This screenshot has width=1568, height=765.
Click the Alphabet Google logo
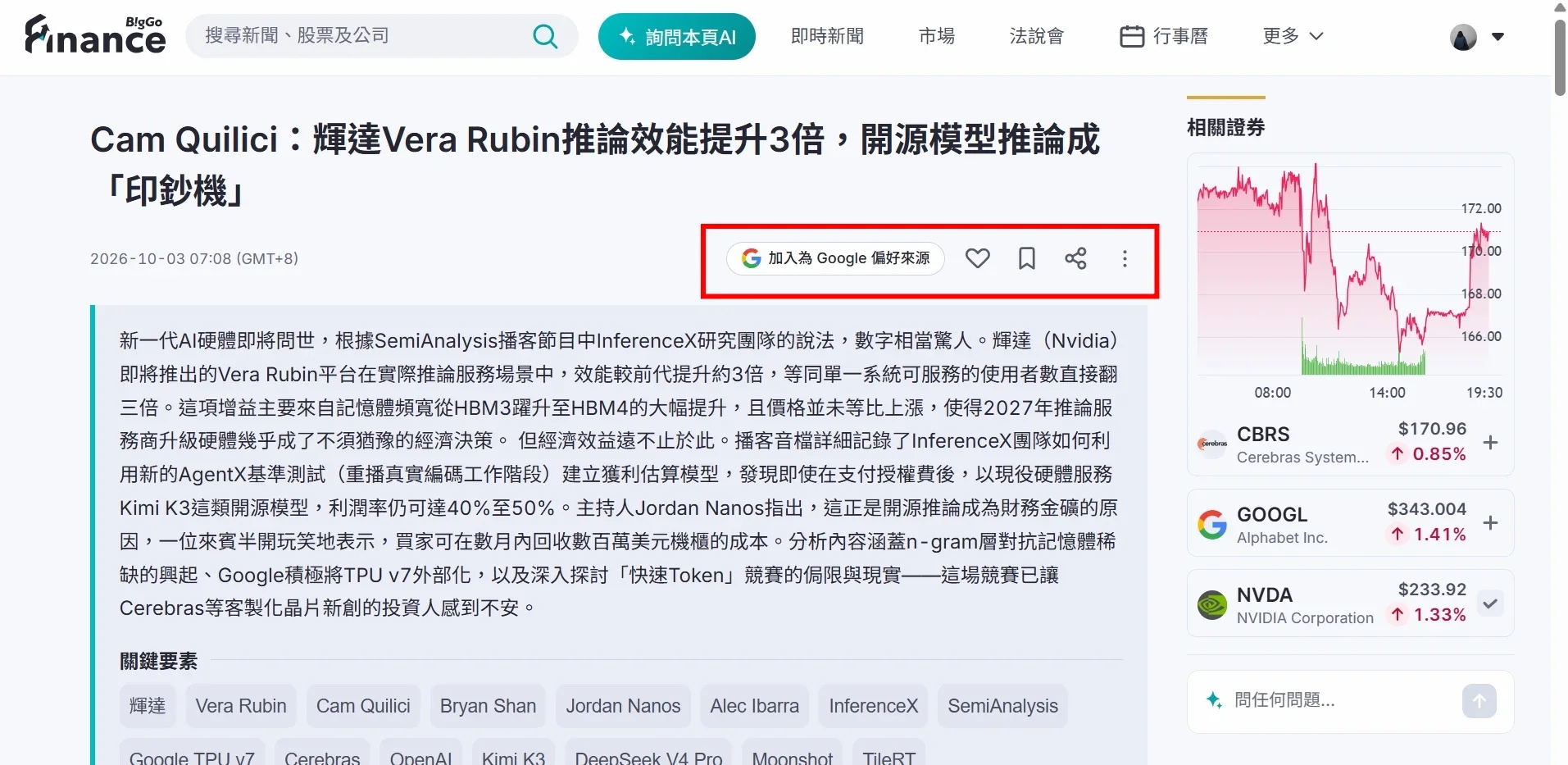pos(1212,524)
